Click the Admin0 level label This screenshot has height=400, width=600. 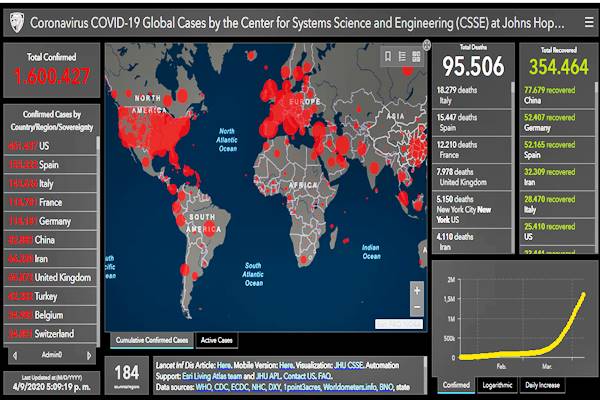point(52,356)
